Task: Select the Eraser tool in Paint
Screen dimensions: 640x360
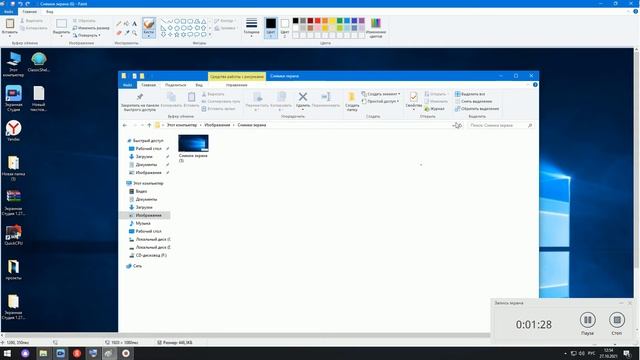Action: click(119, 33)
